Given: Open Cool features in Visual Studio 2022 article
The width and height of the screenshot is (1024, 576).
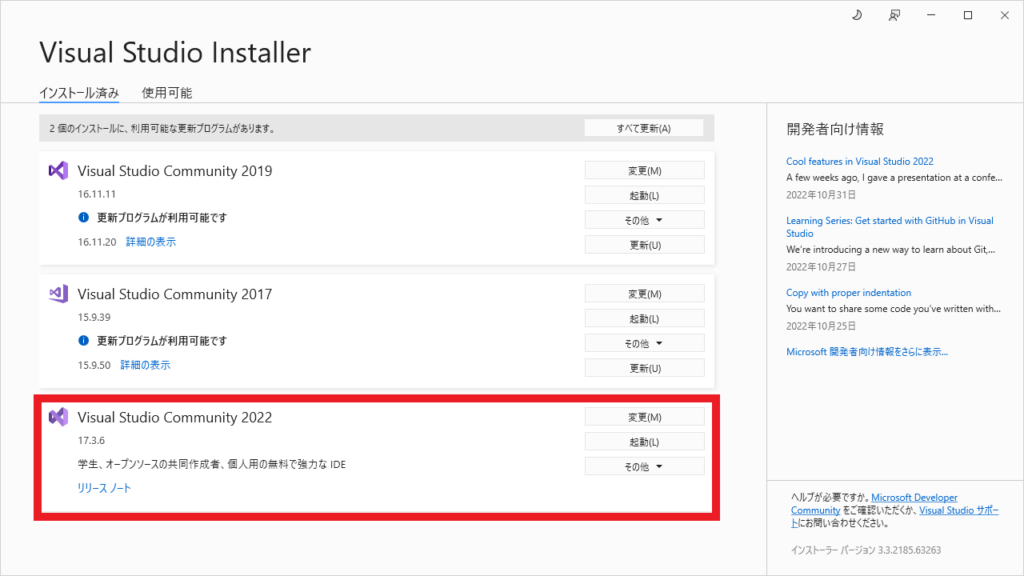Looking at the screenshot, I should (859, 161).
